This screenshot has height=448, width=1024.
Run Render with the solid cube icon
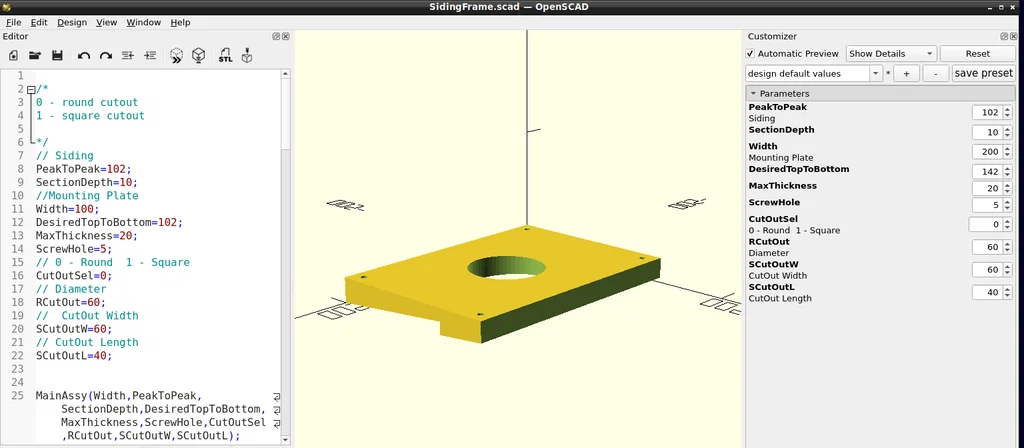[x=199, y=56]
